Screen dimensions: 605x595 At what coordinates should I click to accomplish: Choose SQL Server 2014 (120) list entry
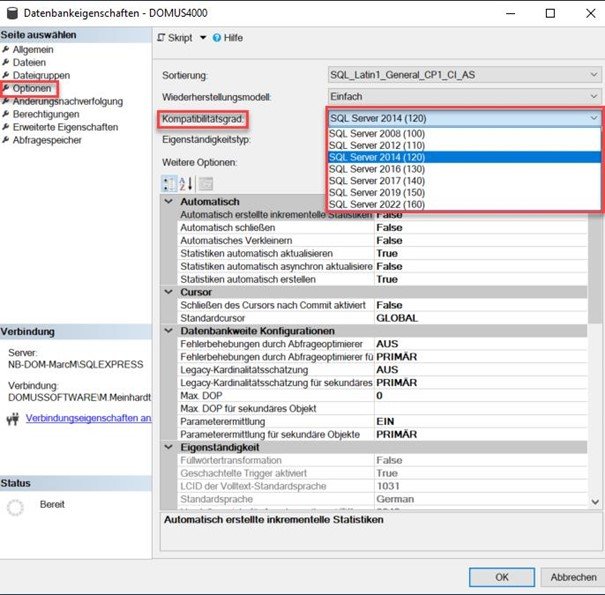464,157
